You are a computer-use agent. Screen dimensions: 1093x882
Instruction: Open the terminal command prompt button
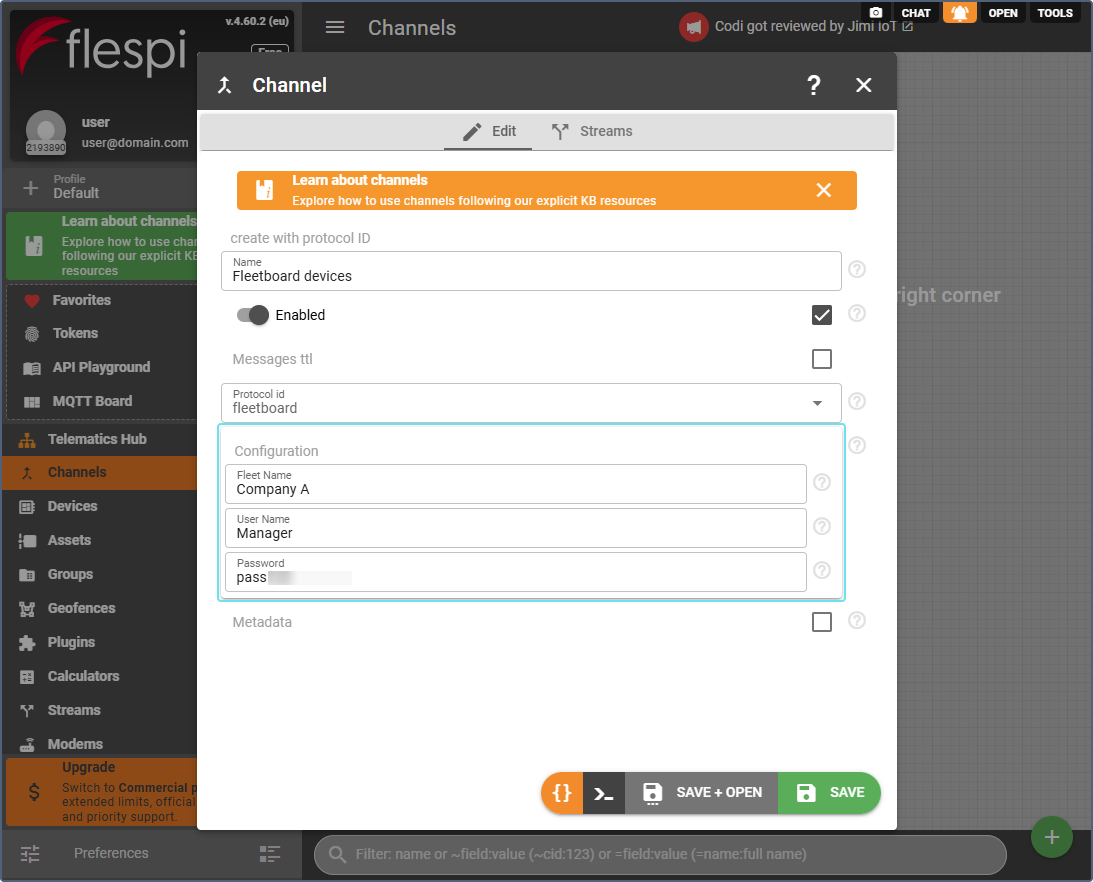point(604,793)
